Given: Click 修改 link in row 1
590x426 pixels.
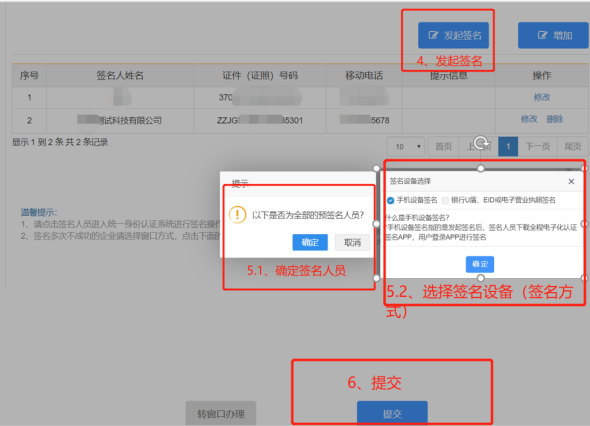Looking at the screenshot, I should 542,97.
